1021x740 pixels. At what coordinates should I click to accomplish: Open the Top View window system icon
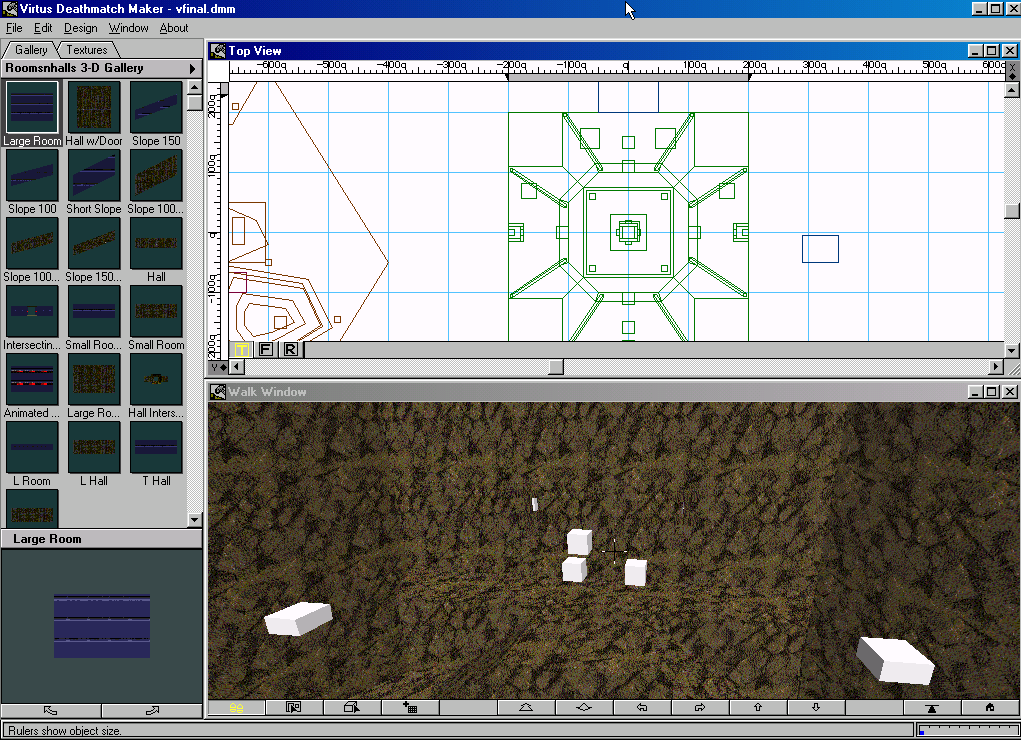pos(217,51)
